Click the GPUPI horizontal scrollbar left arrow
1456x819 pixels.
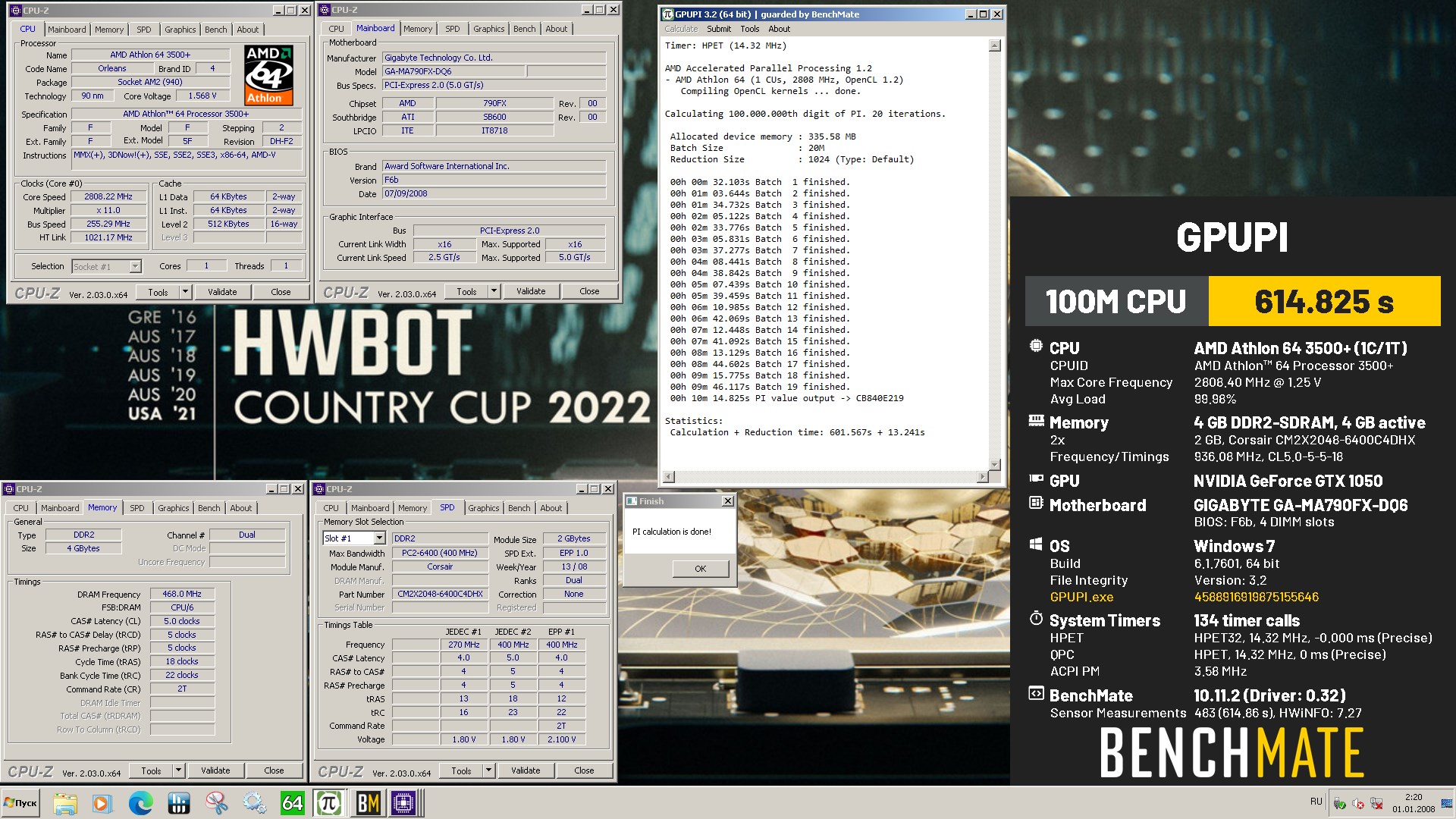668,477
